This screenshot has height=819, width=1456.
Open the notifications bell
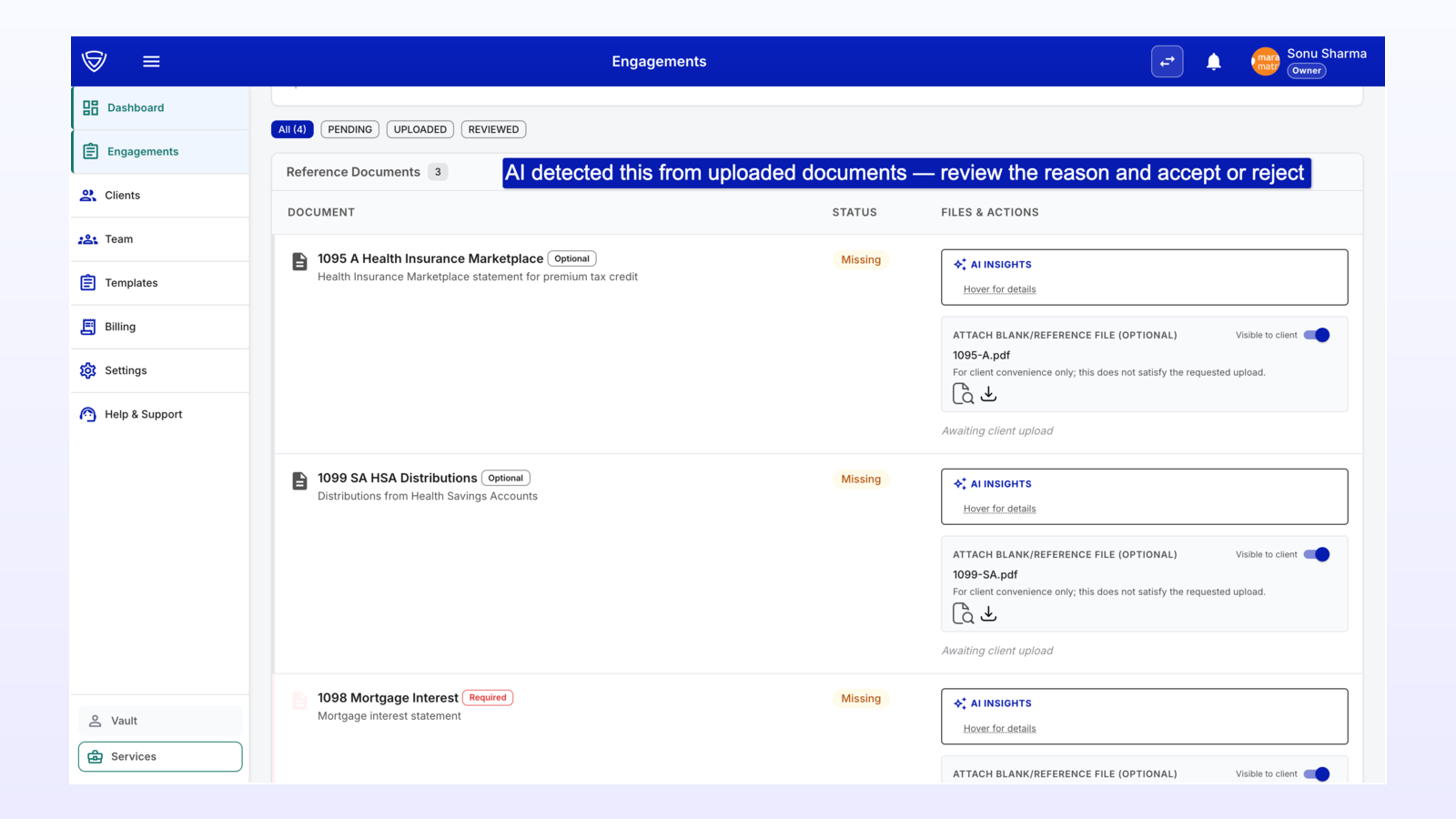click(x=1213, y=61)
